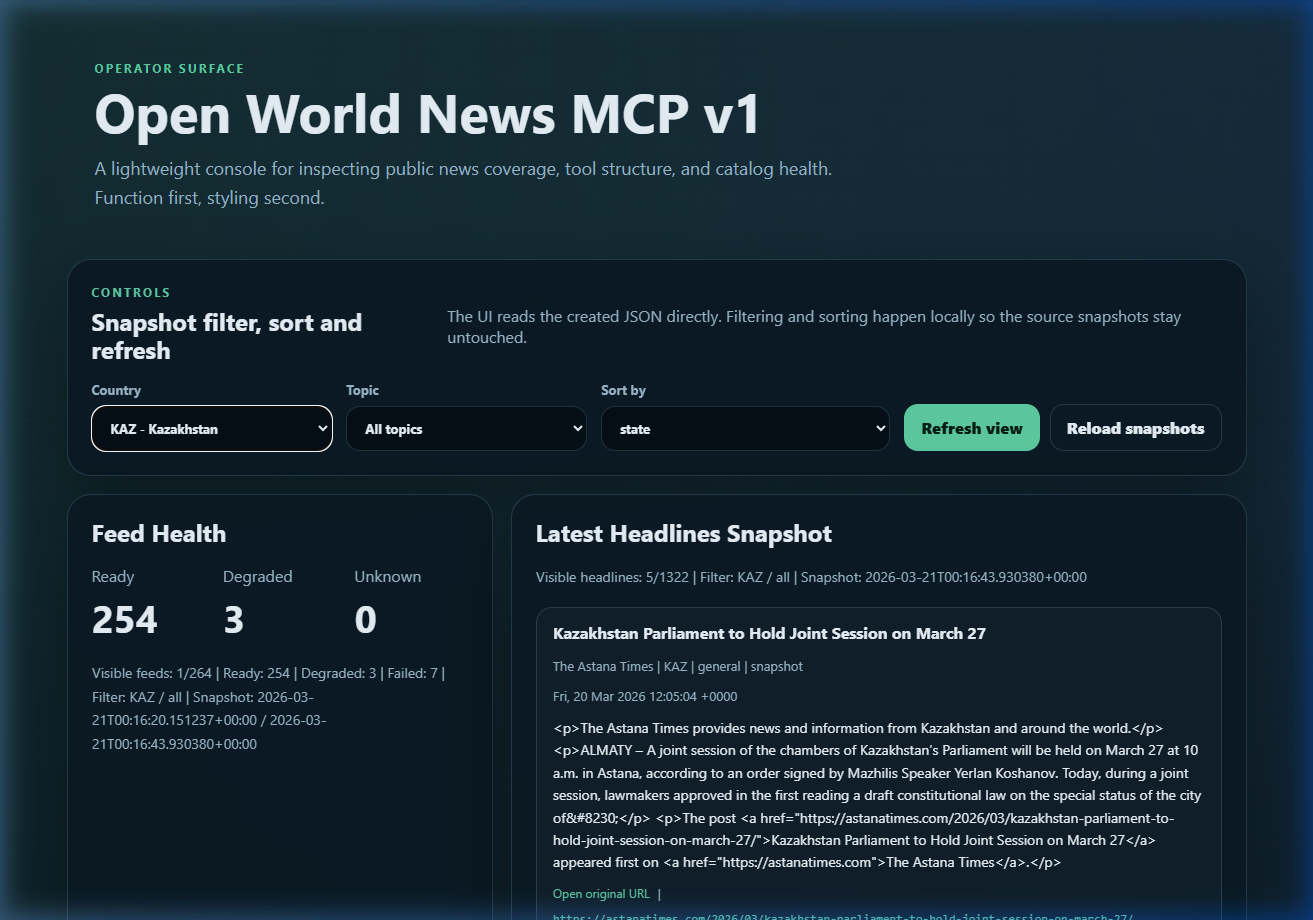This screenshot has width=1313, height=920.
Task: Click the 'Latest Headlines Snapshot' heading
Action: pyautogui.click(x=684, y=534)
